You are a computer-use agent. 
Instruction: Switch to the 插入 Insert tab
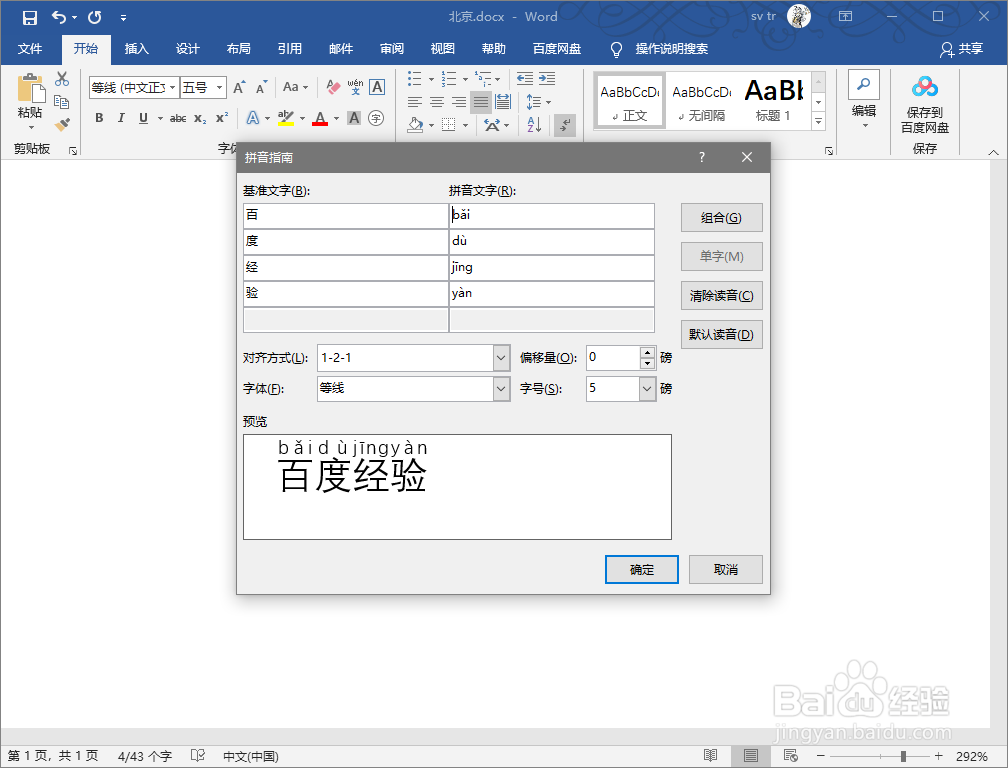coord(136,49)
